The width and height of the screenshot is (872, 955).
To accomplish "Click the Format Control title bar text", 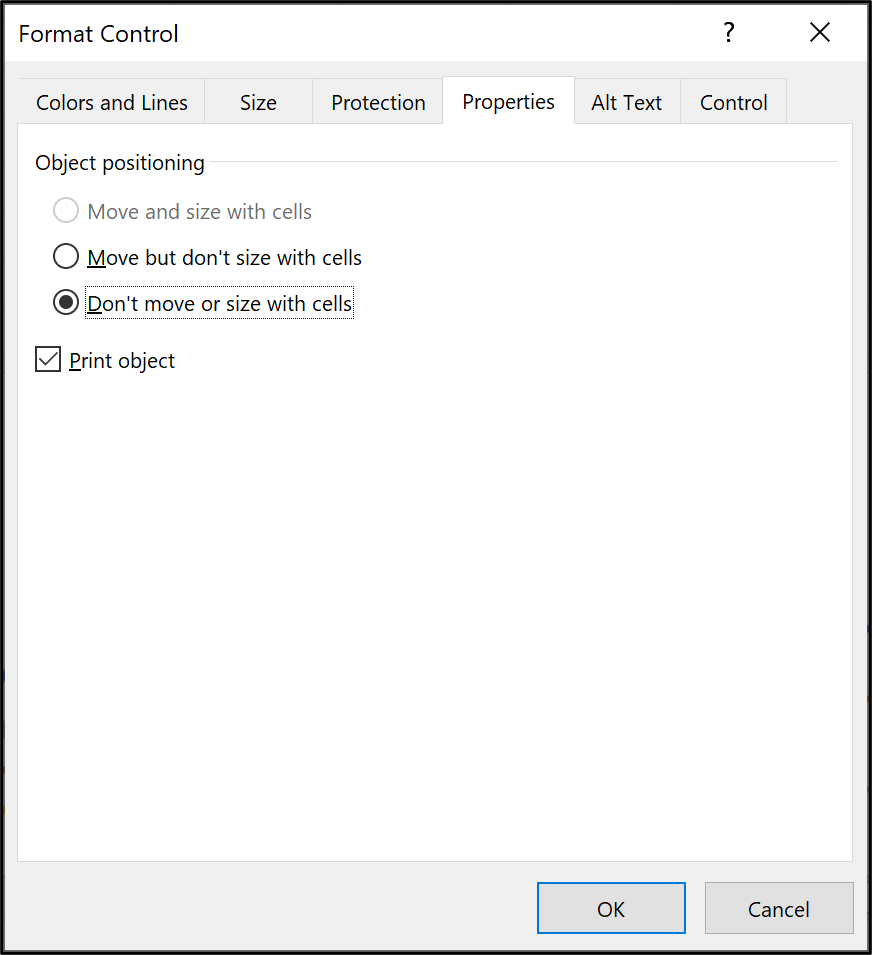I will coord(98,33).
